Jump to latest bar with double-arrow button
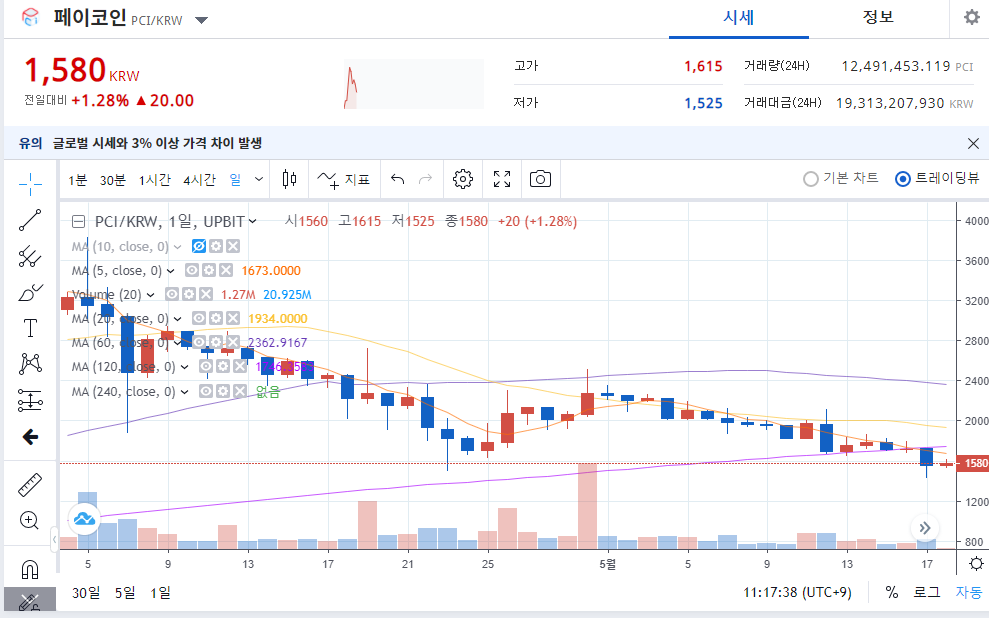Screen dimensions: 989x618 [925, 528]
